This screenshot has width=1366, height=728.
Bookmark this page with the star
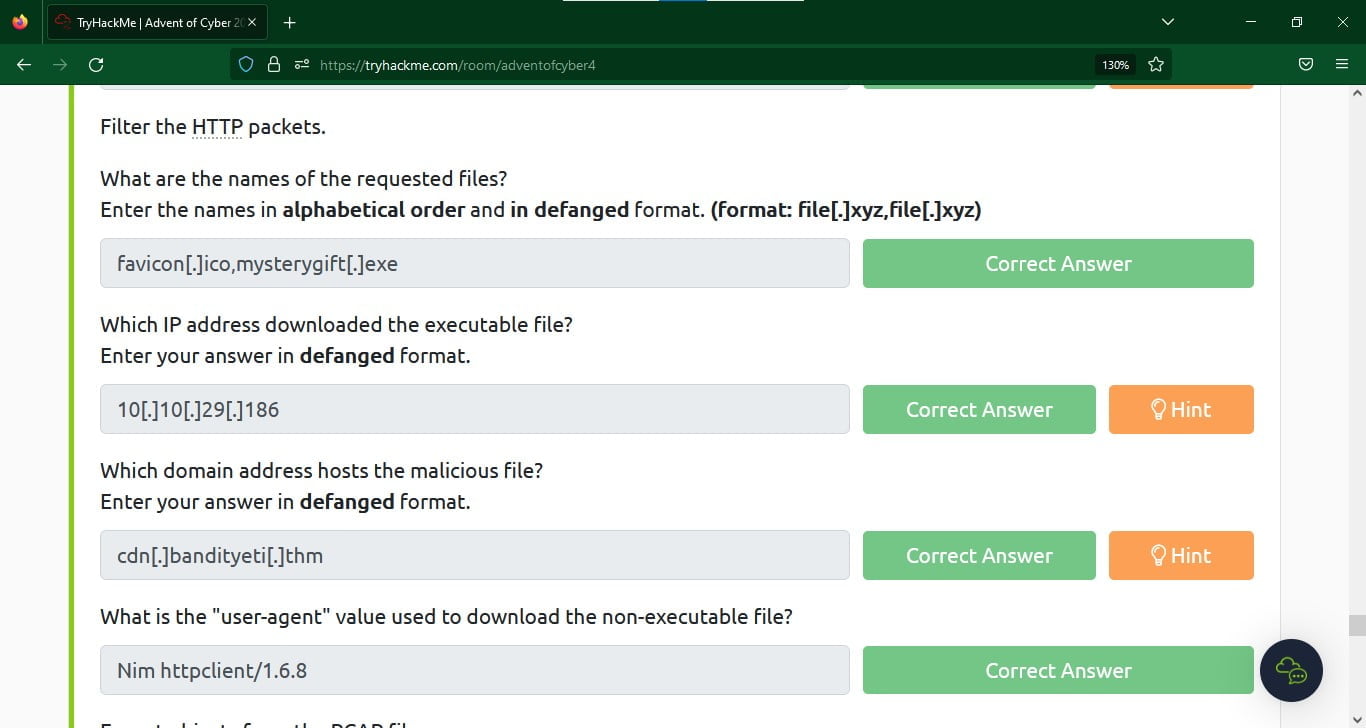[1156, 64]
